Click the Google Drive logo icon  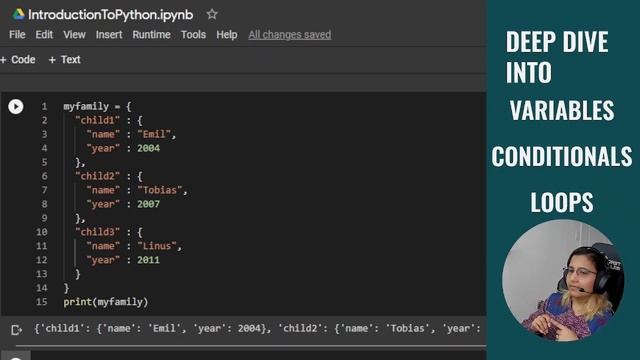tap(18, 15)
